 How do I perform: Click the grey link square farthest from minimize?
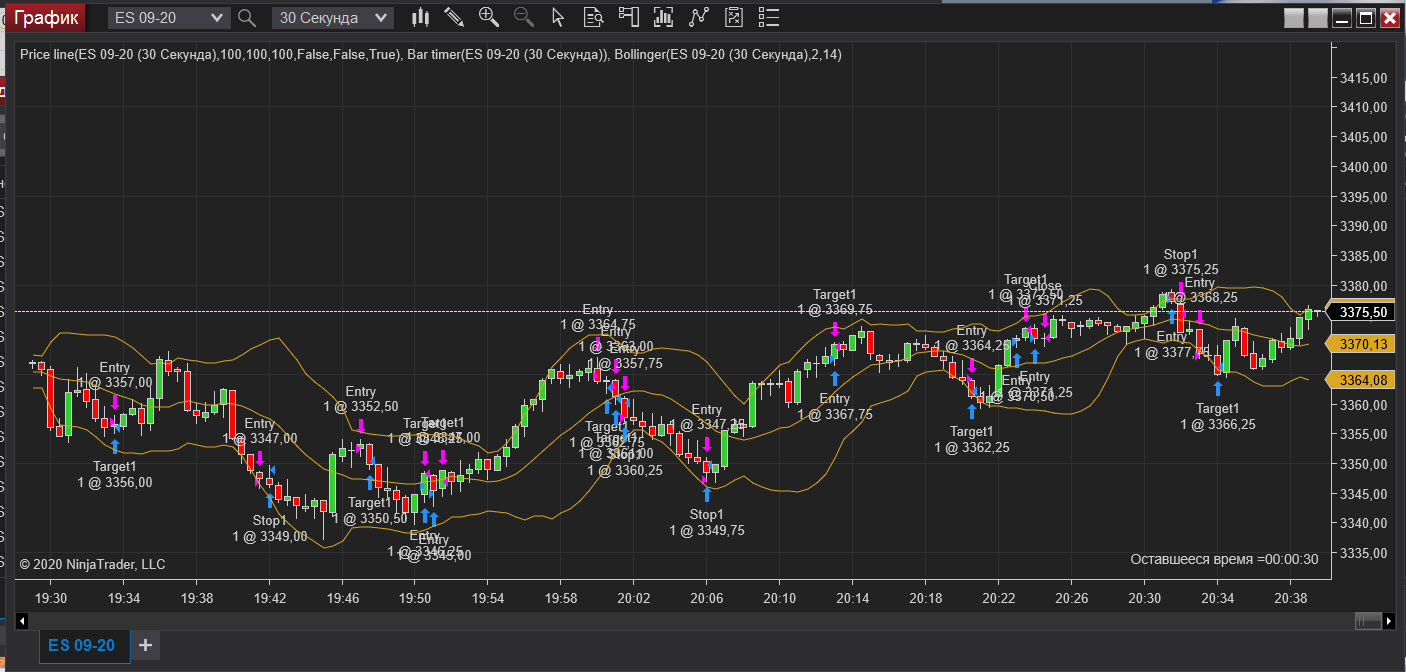(1294, 18)
